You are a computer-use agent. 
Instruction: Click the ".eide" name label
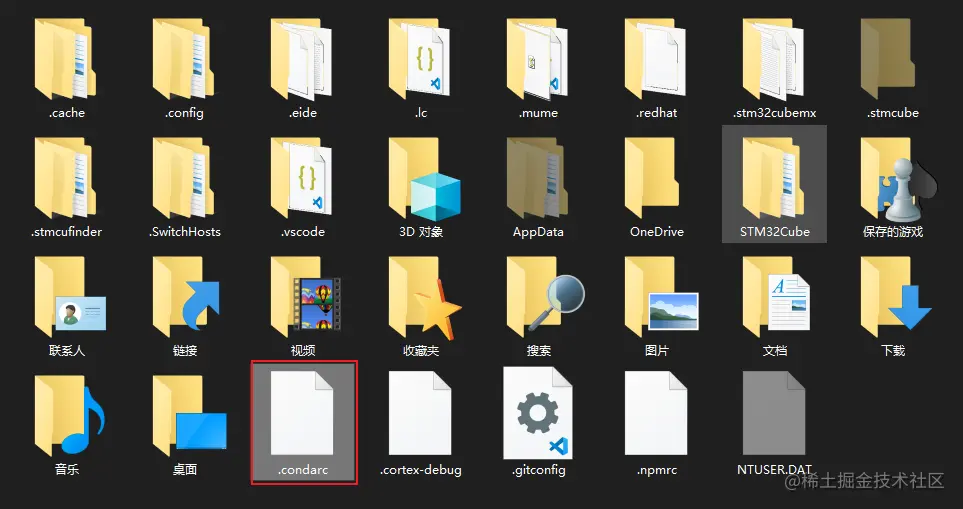303,113
